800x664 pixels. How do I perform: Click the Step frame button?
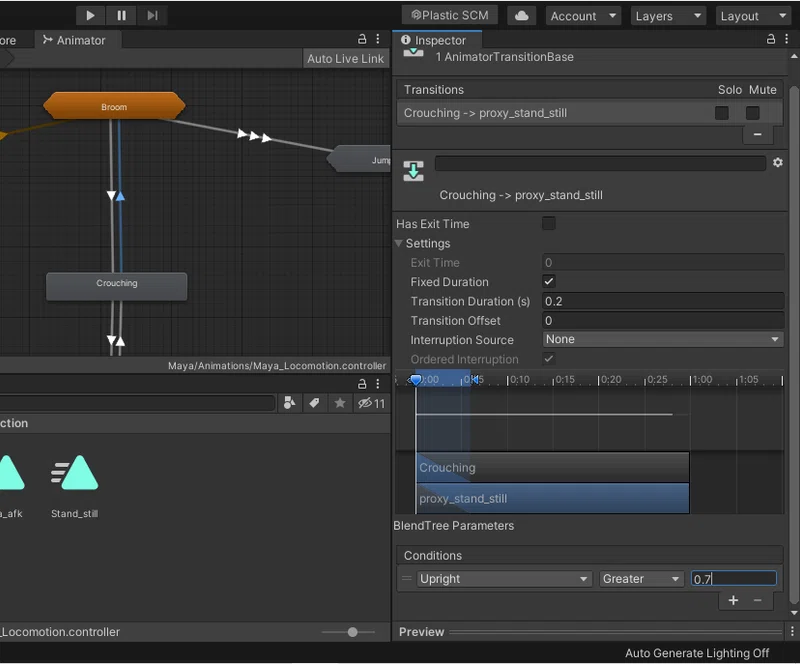pos(152,15)
